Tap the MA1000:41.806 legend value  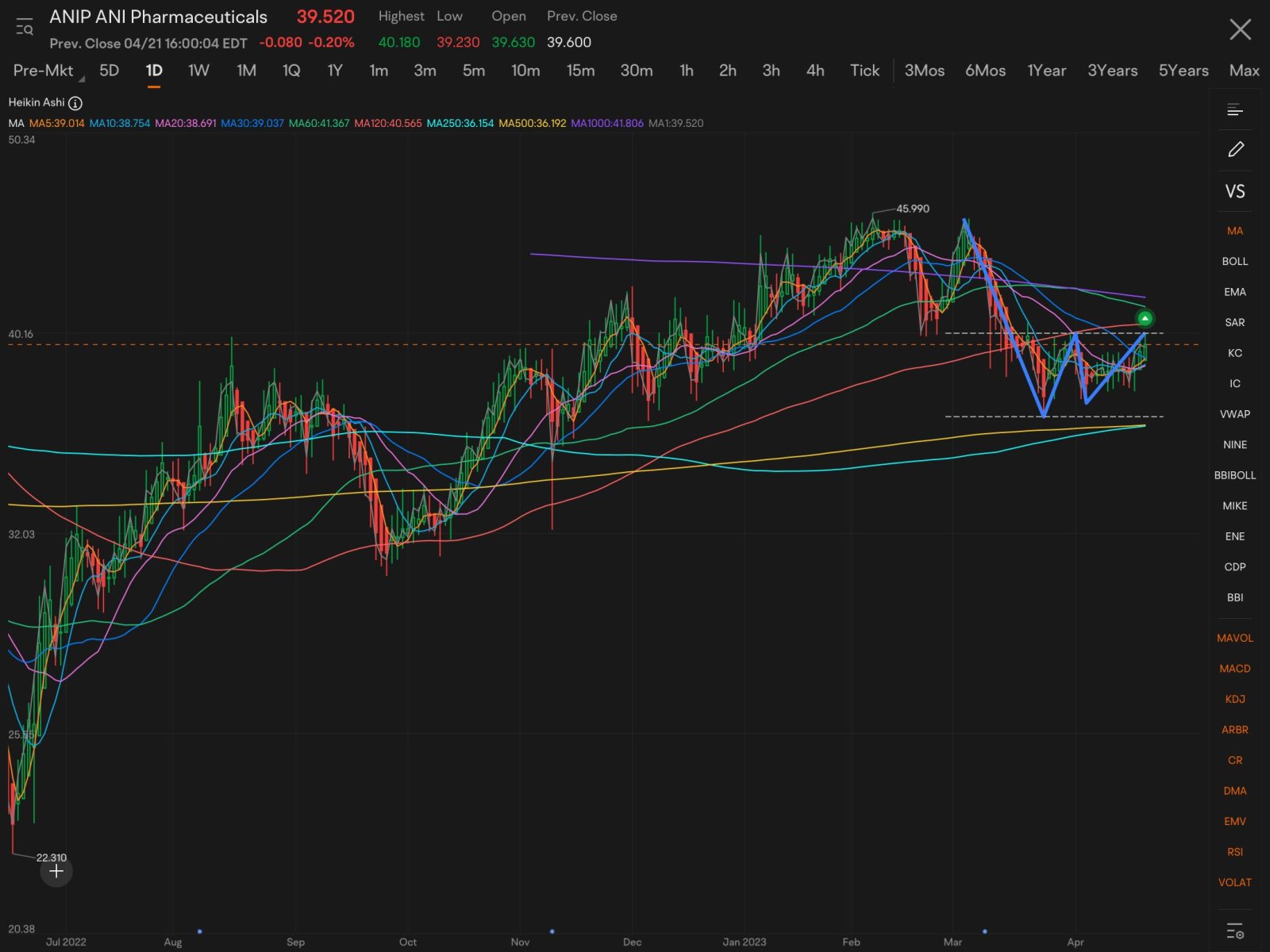607,123
